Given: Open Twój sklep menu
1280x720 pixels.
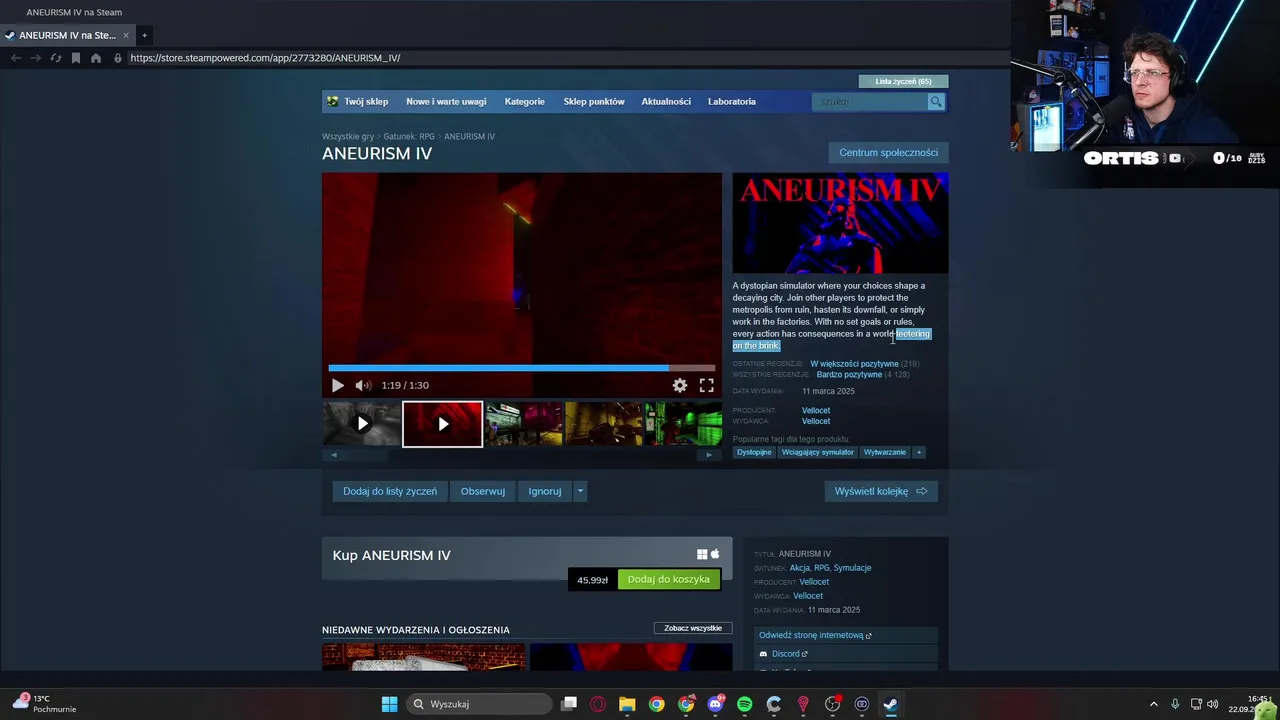Looking at the screenshot, I should point(366,101).
